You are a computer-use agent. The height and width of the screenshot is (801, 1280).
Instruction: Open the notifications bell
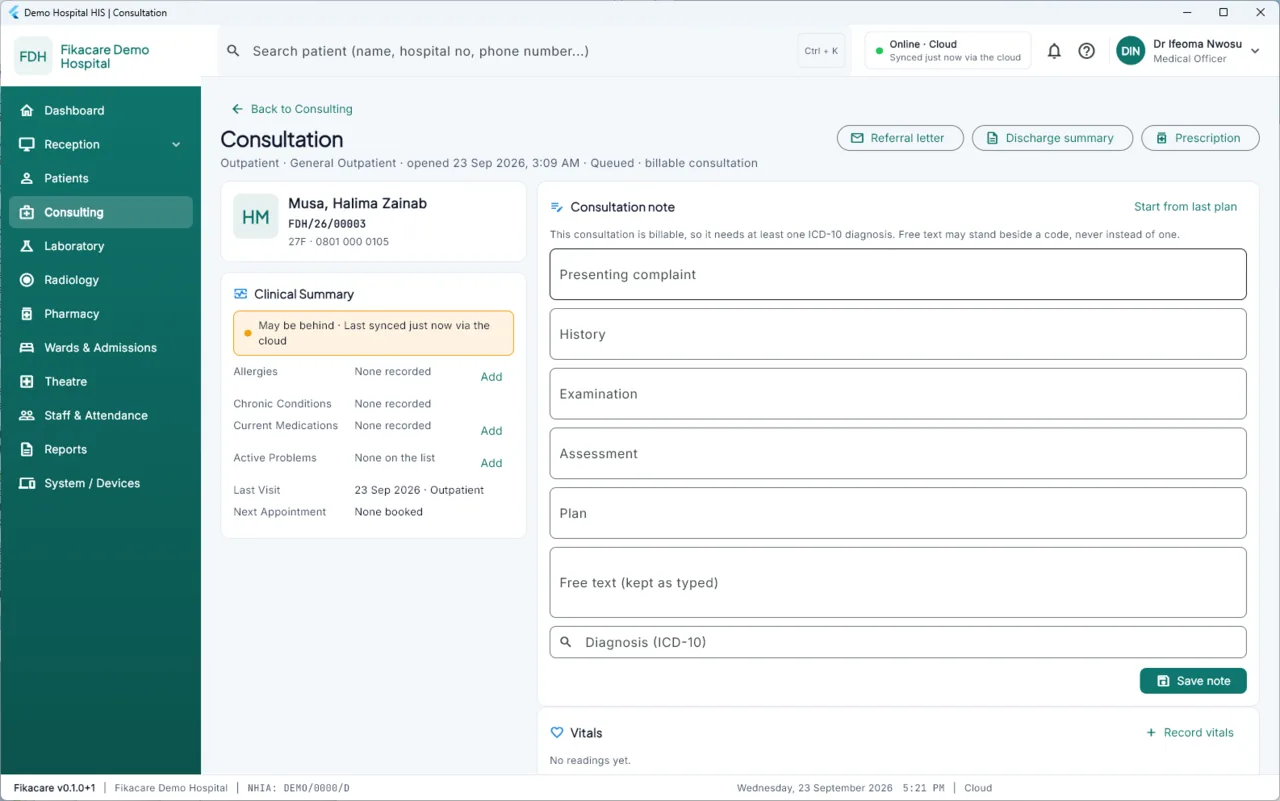[1054, 51]
